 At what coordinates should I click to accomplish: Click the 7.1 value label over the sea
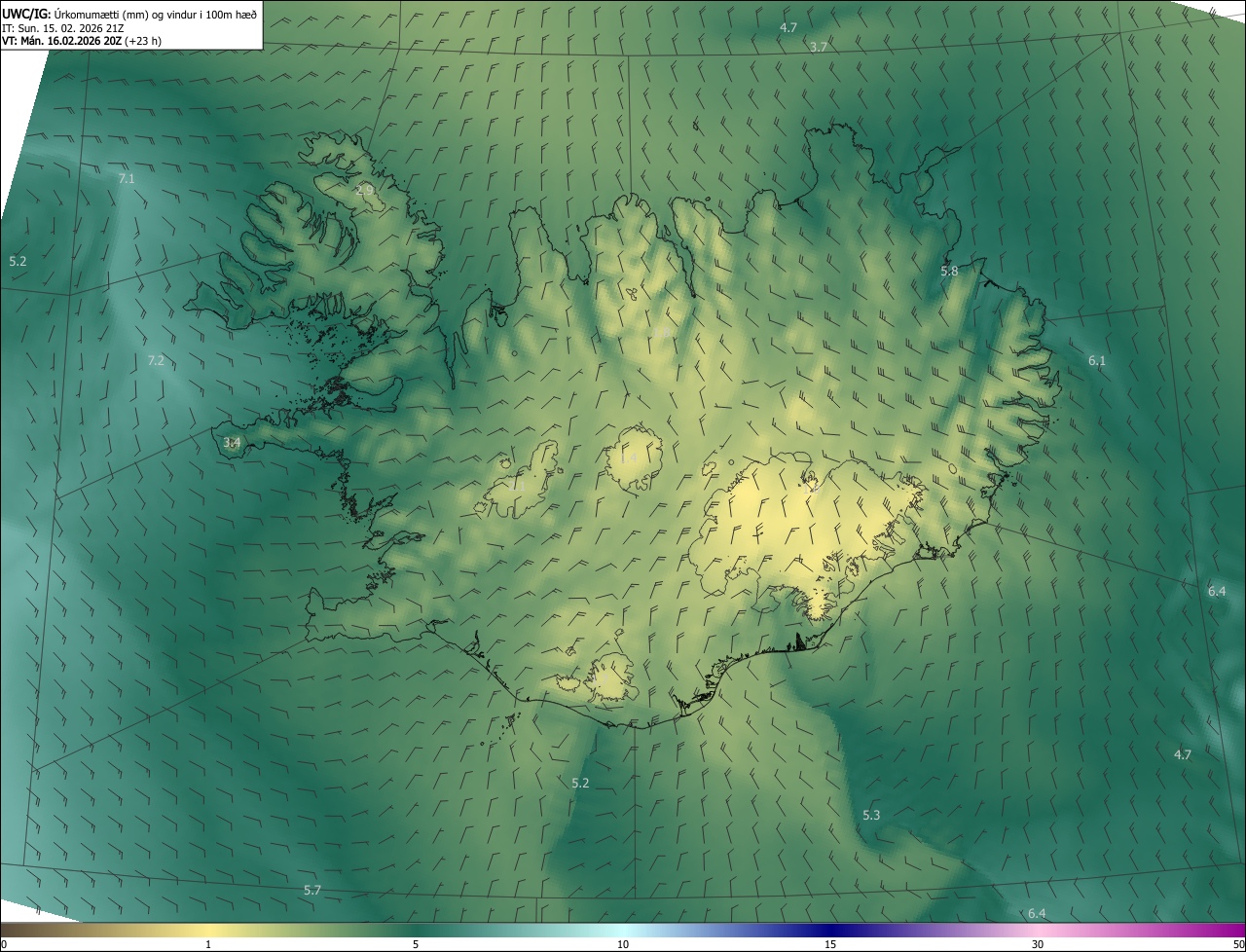[x=127, y=179]
